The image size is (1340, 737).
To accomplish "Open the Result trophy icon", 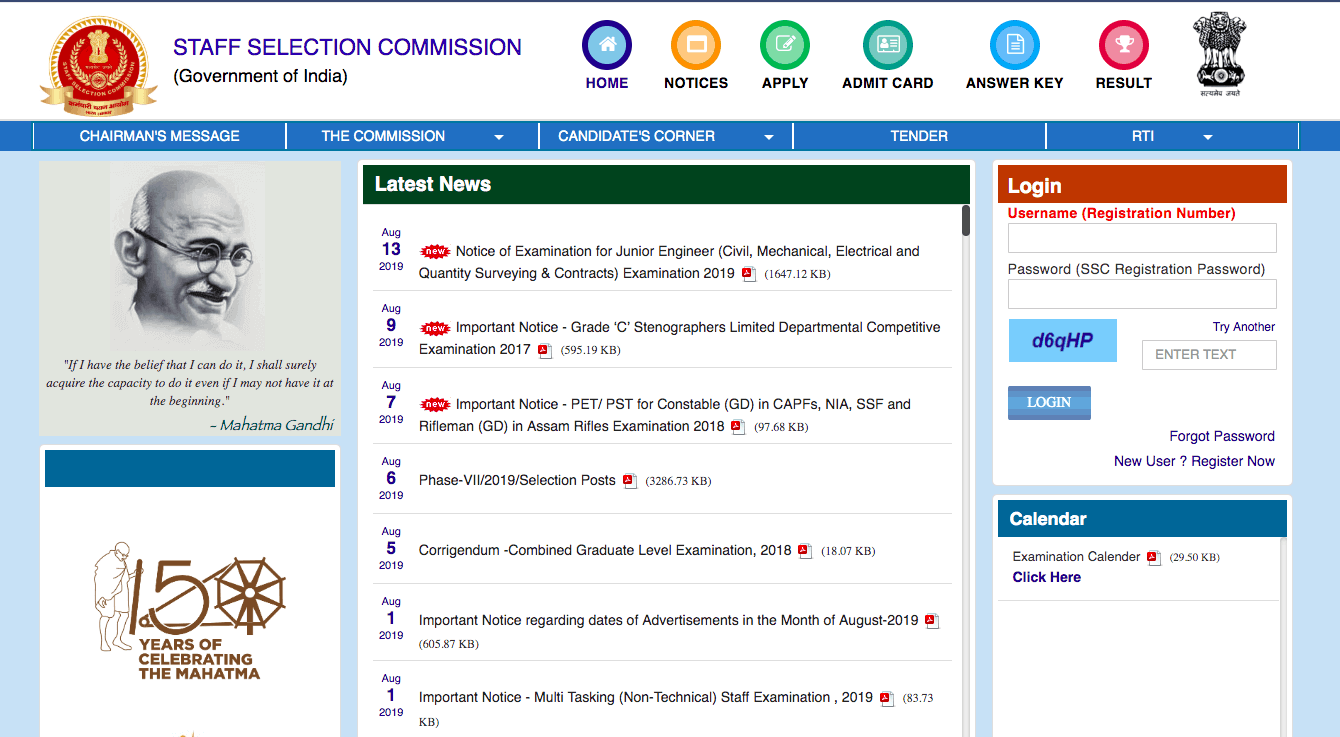I will pyautogui.click(x=1123, y=45).
